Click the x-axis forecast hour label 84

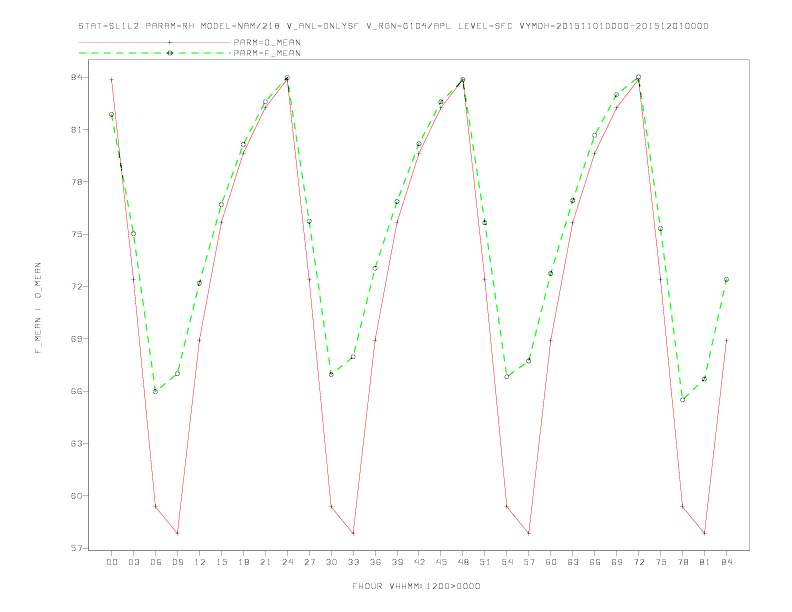727,562
